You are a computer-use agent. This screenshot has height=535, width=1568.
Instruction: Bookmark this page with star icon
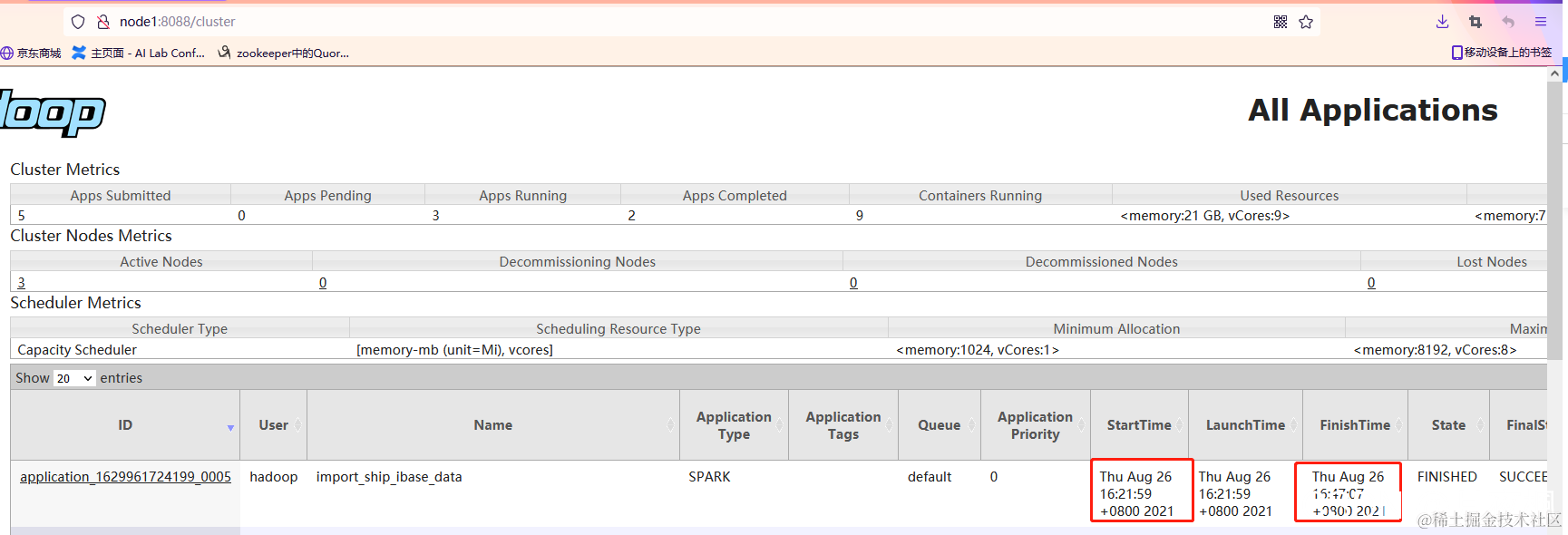coord(1306,22)
